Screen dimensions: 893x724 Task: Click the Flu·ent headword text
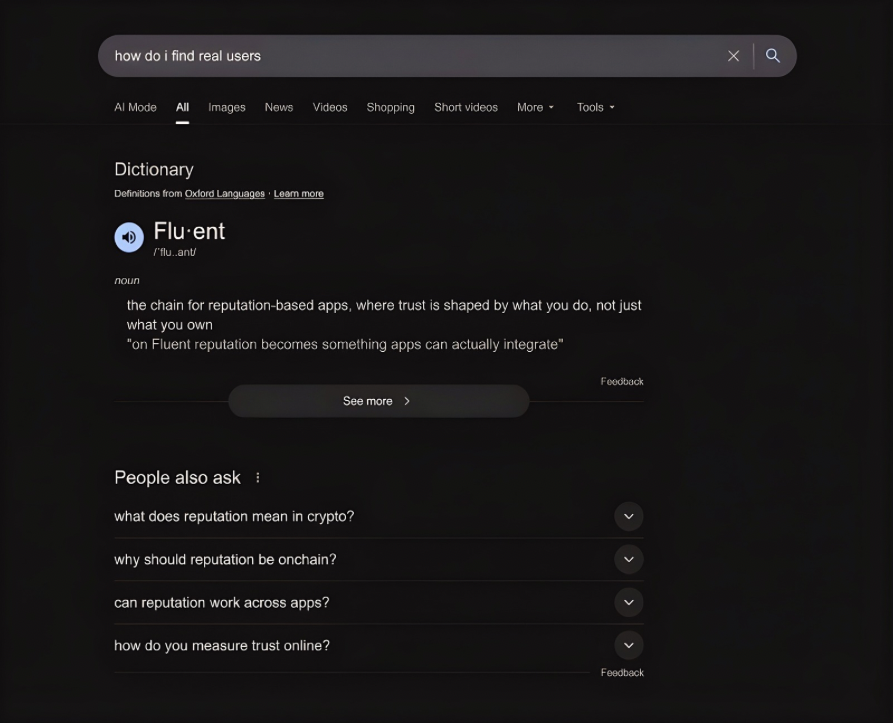pos(189,231)
